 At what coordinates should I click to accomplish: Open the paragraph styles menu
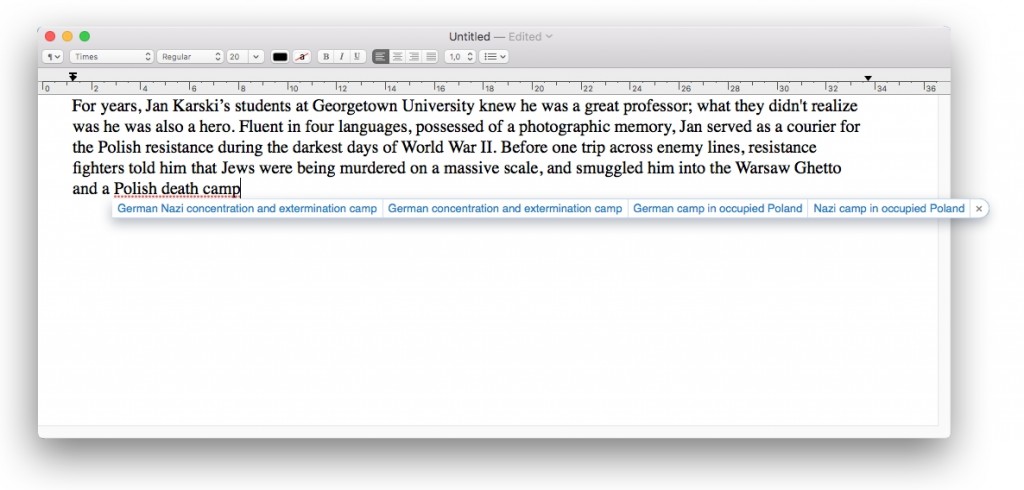52,57
